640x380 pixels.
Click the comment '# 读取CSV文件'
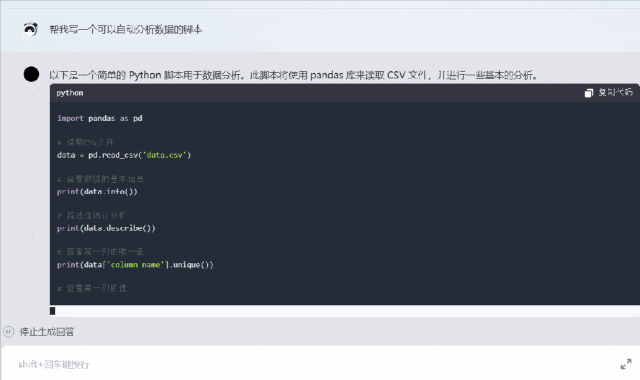click(x=85, y=142)
